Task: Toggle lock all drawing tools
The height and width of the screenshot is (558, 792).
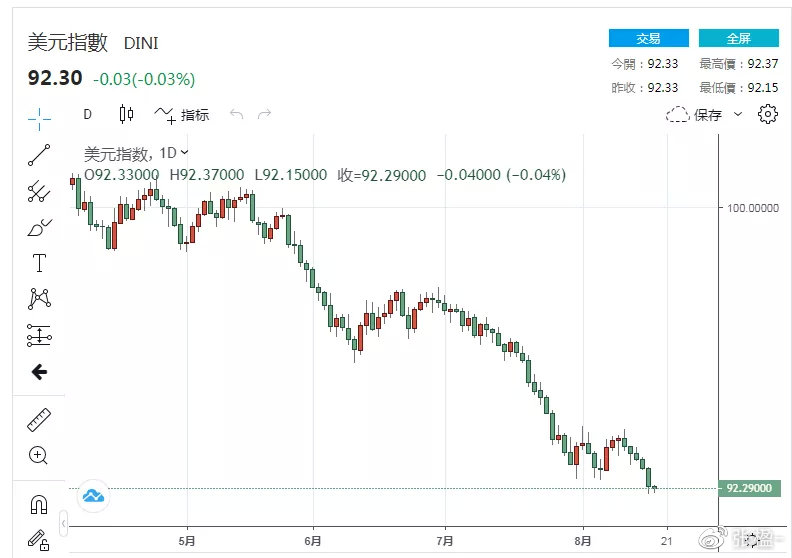Action: pyautogui.click(x=38, y=540)
